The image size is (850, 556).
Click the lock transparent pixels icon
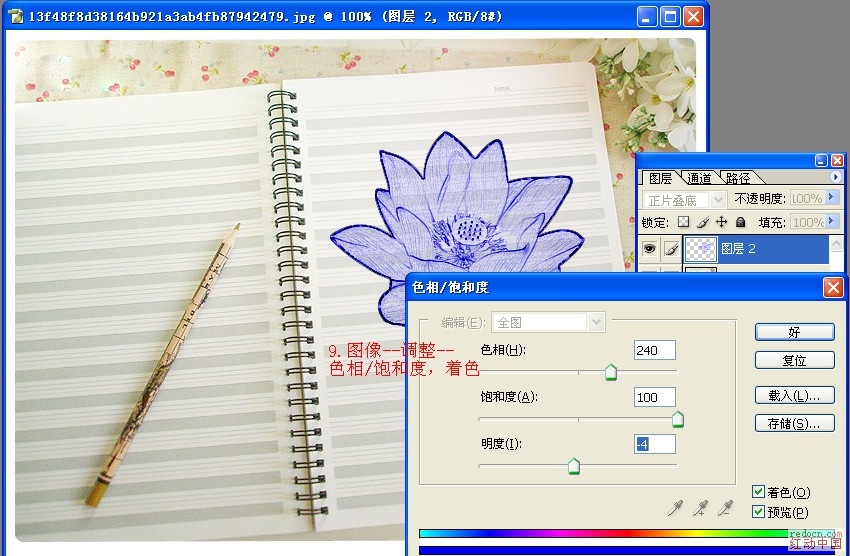coord(684,222)
